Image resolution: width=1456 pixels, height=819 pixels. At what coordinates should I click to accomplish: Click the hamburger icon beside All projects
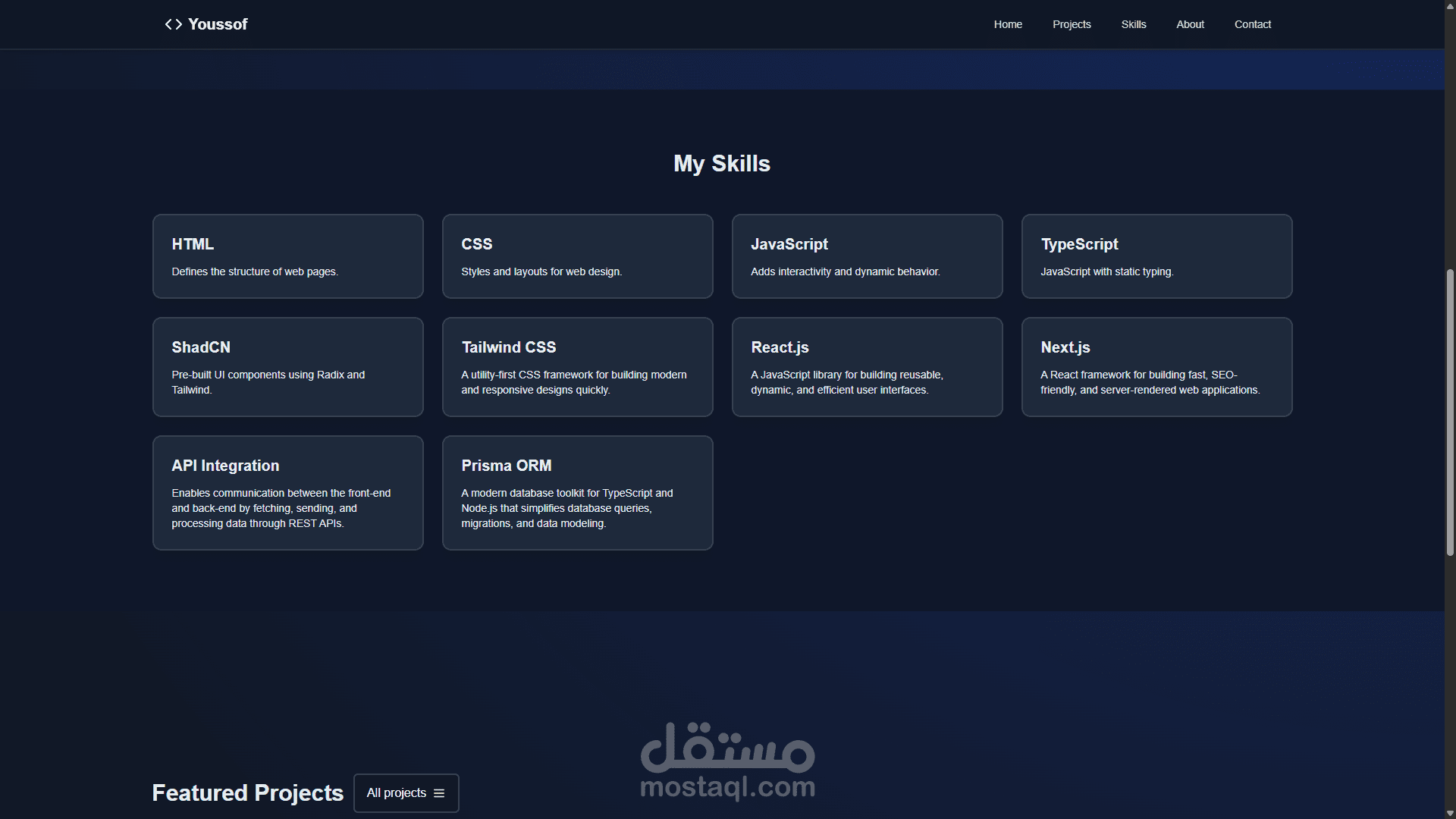(439, 793)
